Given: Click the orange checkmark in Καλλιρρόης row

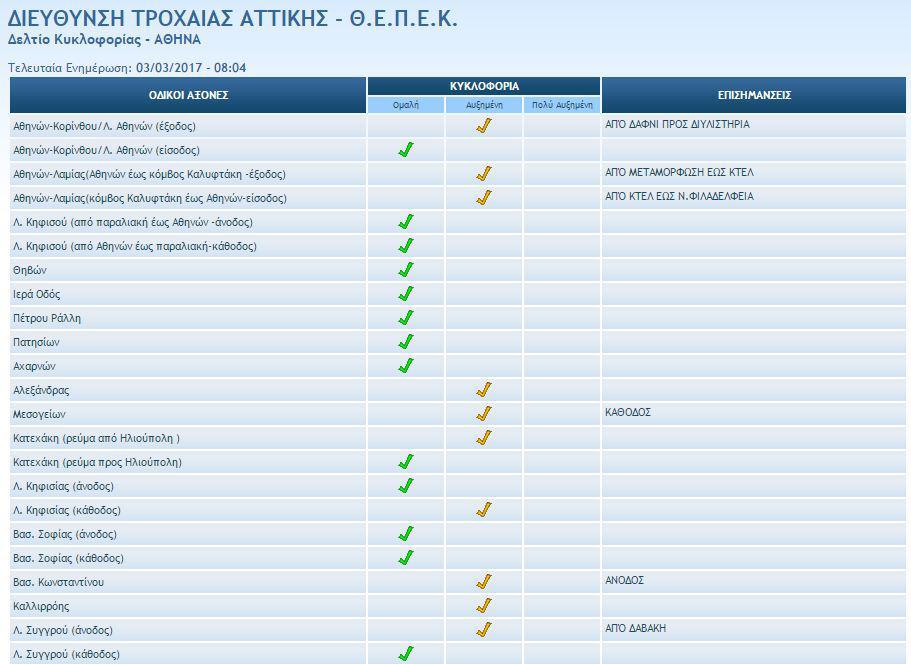Looking at the screenshot, I should pos(484,606).
